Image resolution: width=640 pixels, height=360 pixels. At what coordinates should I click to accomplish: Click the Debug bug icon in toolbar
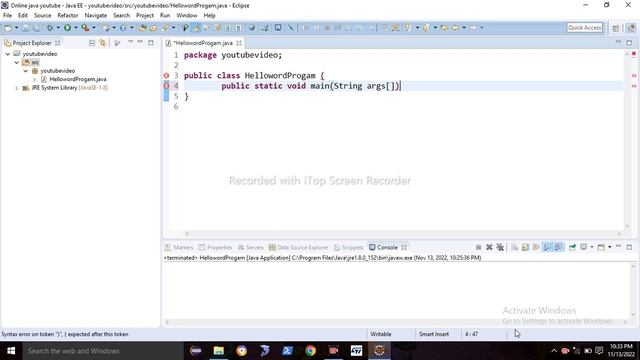click(x=49, y=28)
